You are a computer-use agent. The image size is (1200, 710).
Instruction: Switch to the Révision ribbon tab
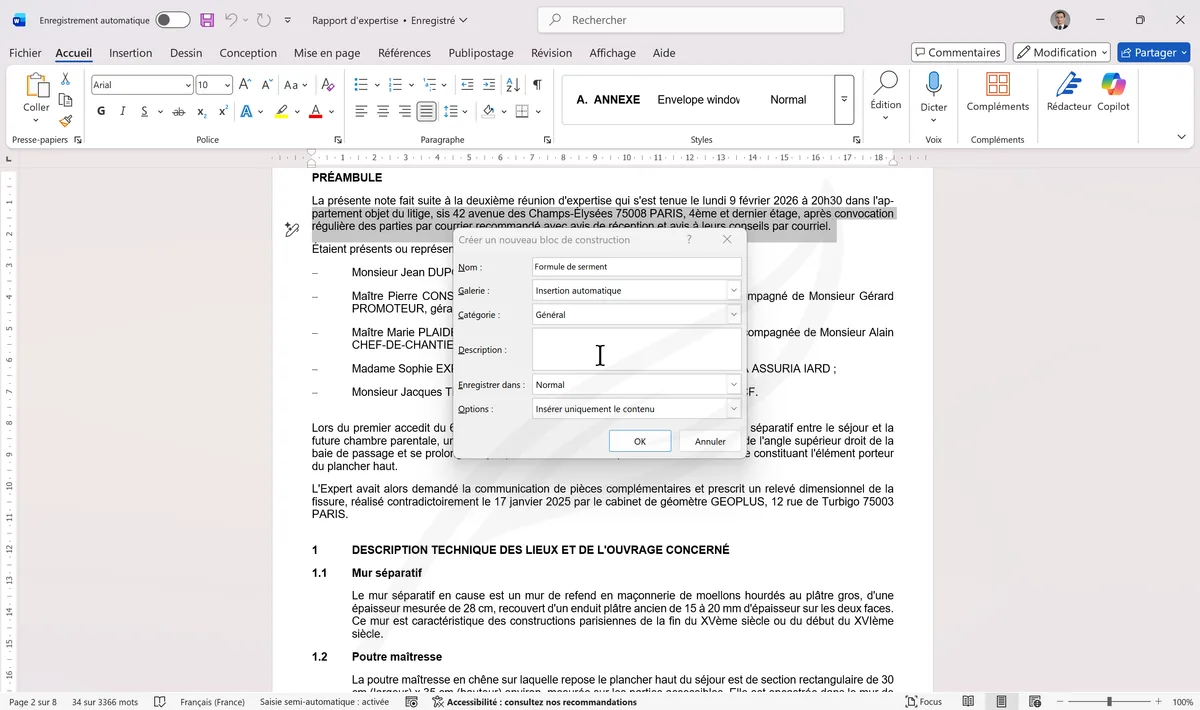tap(552, 53)
